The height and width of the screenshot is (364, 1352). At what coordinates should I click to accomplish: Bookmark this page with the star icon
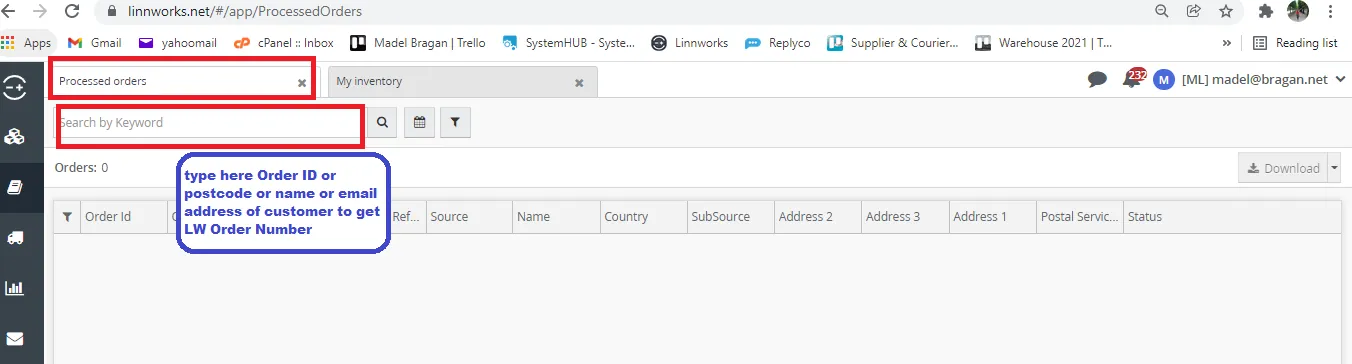tap(1225, 11)
